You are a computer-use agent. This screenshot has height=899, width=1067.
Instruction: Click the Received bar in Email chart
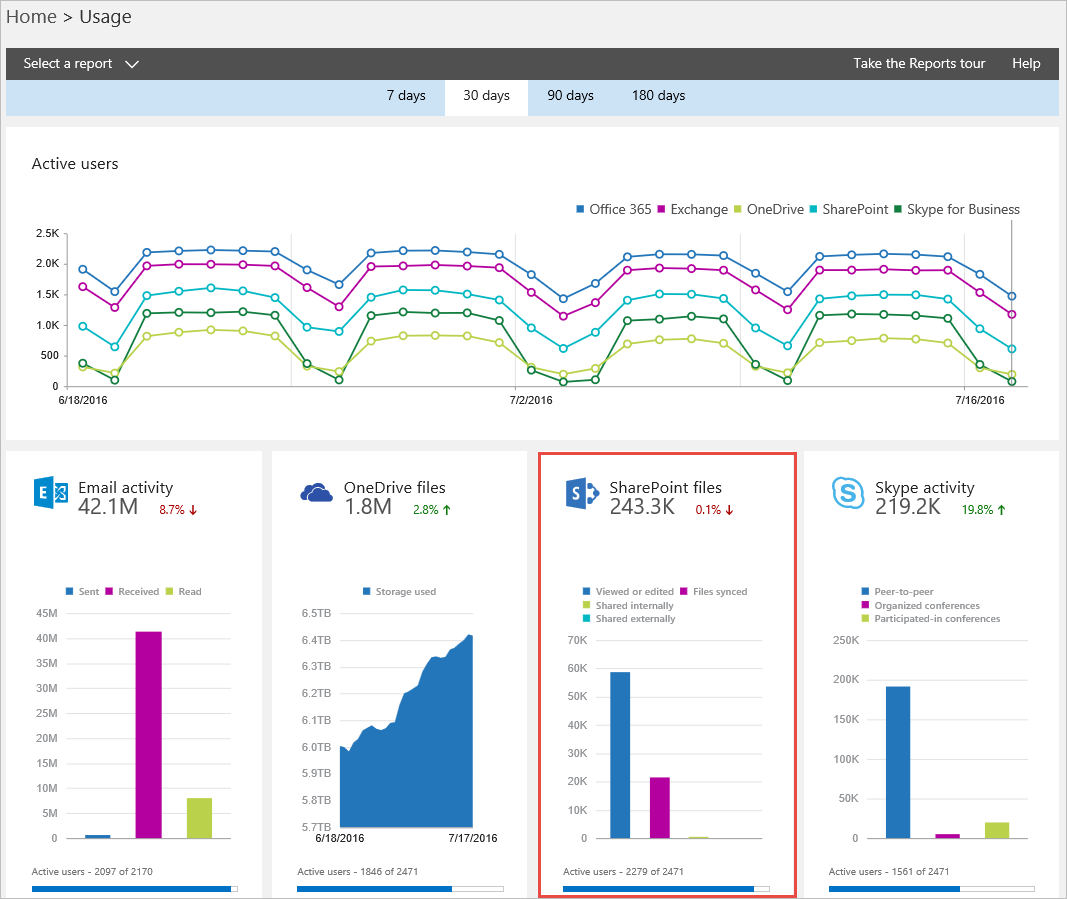(x=148, y=734)
